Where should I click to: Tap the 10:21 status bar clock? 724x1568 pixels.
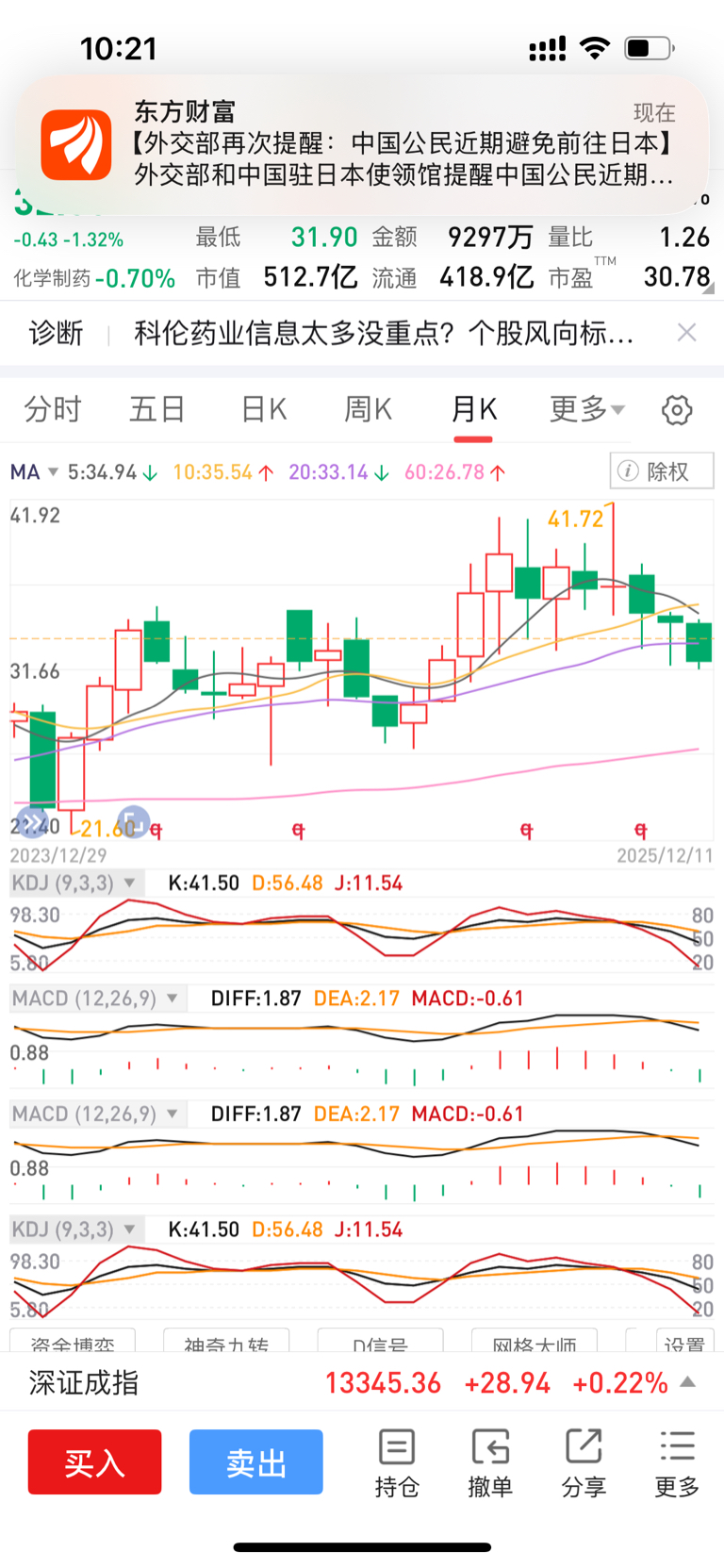[118, 48]
